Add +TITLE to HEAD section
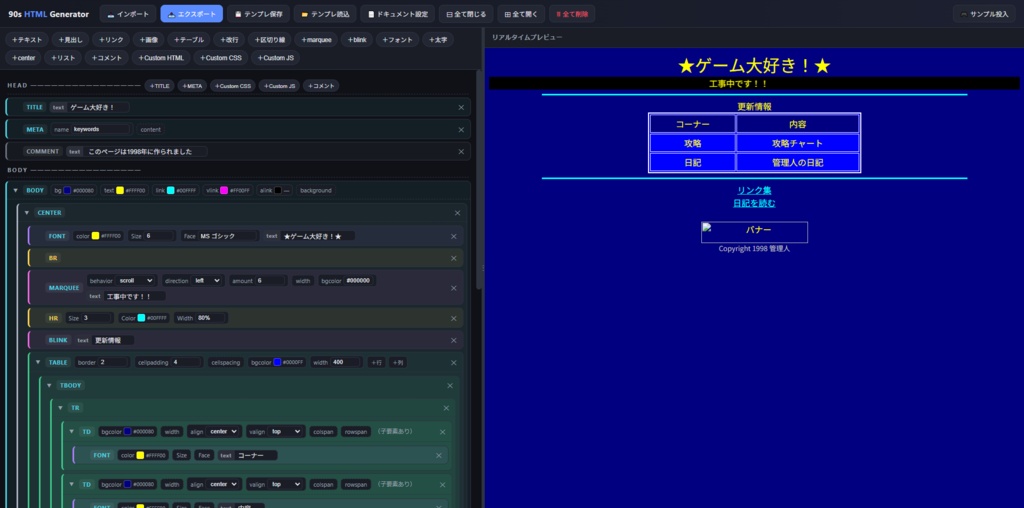1024x508 pixels. (159, 86)
